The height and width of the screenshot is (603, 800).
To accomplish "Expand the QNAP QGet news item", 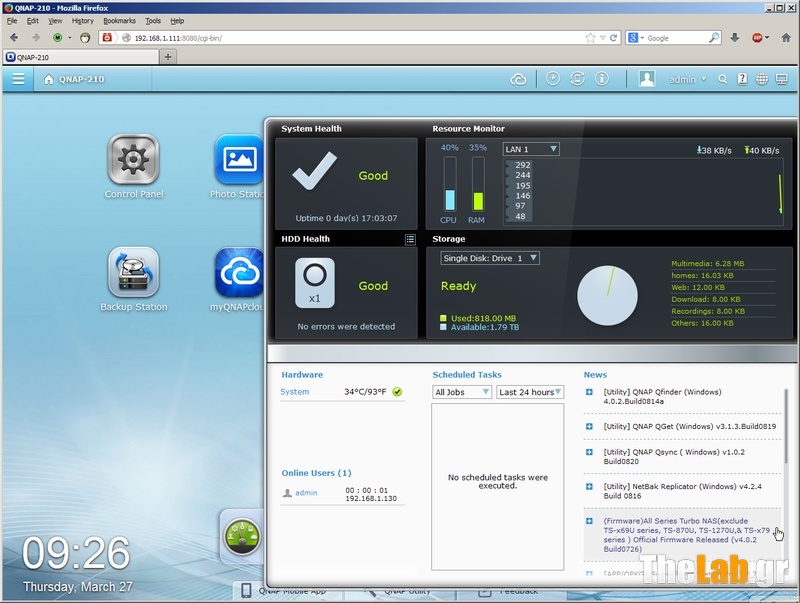I will pyautogui.click(x=589, y=426).
